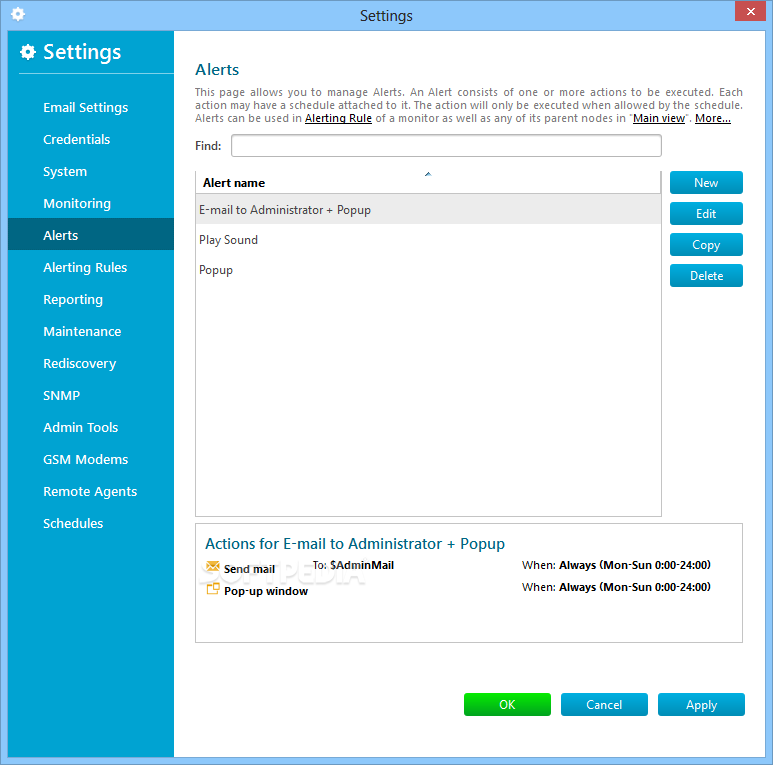This screenshot has height=765, width=773.
Task: Click the sort arrow in Alert name header
Action: pyautogui.click(x=428, y=174)
